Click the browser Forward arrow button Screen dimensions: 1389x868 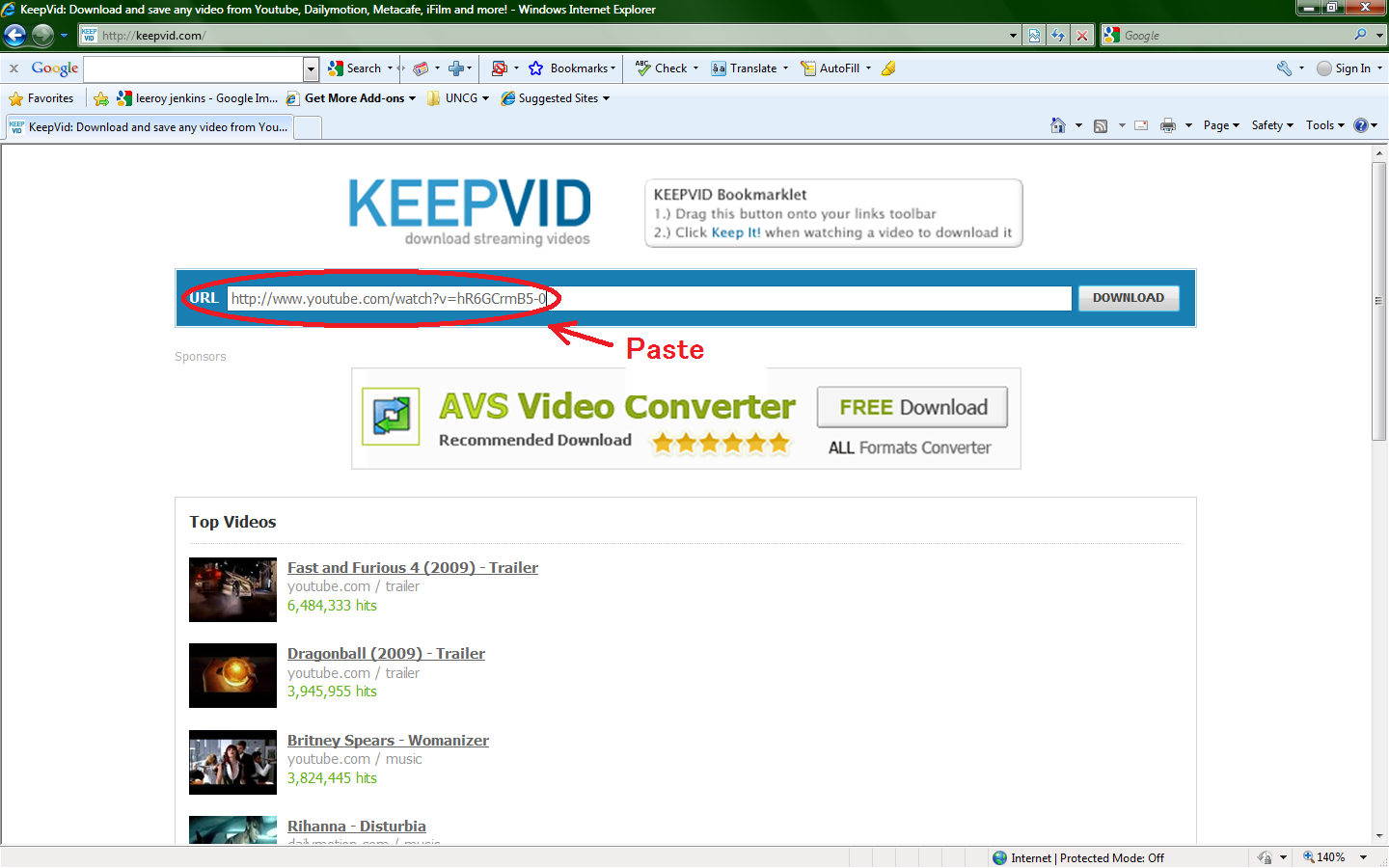(42, 36)
